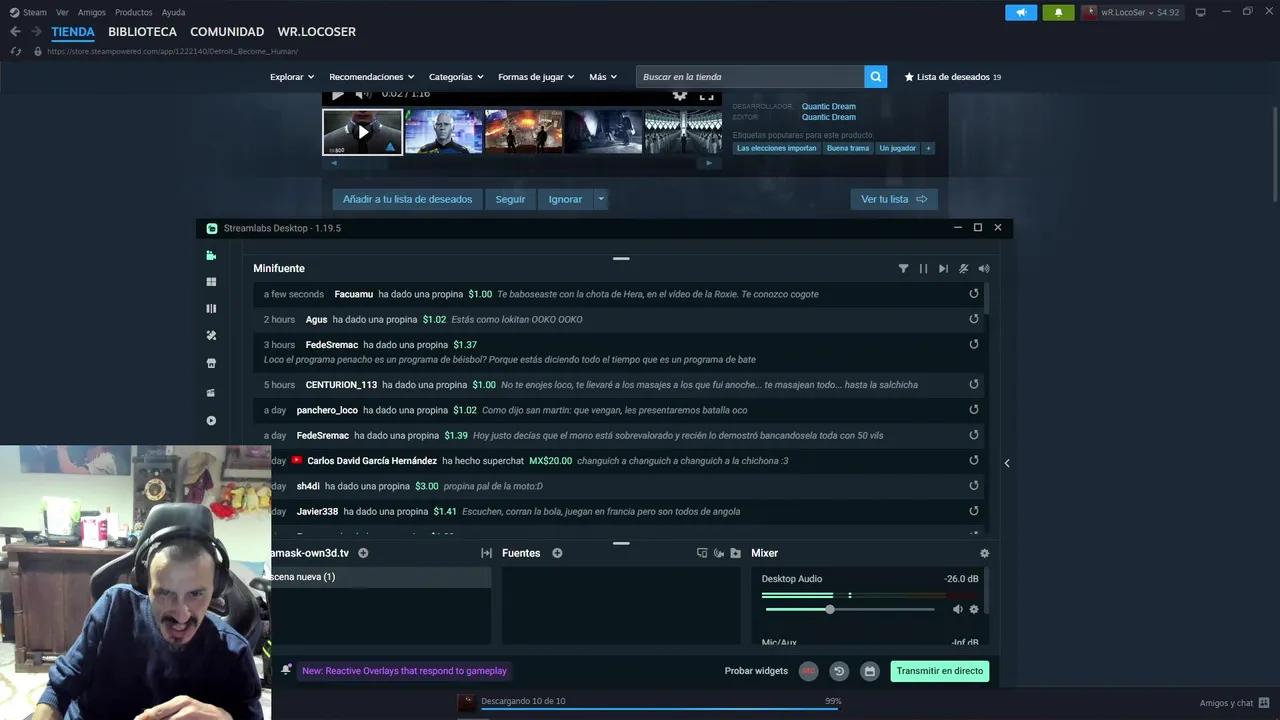Replay FedeSremac's $1.37 tip alert
1280x720 pixels.
[974, 345]
